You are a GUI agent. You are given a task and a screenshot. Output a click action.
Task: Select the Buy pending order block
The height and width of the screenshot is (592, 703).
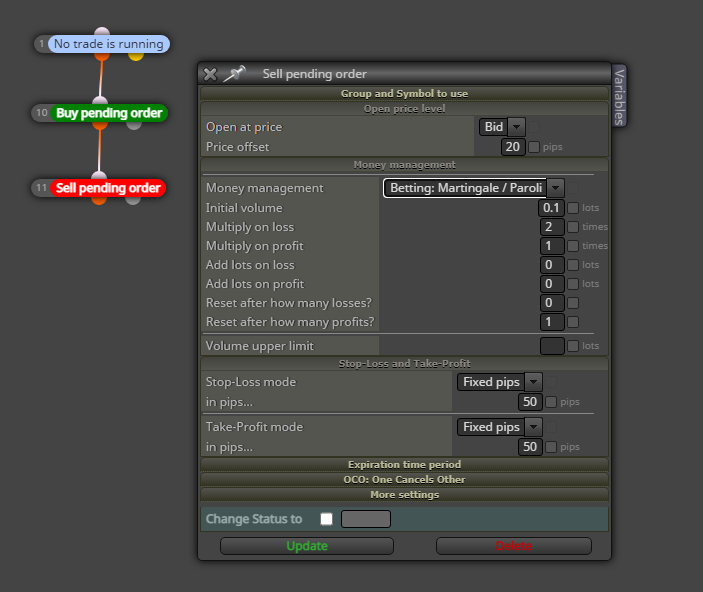click(109, 113)
